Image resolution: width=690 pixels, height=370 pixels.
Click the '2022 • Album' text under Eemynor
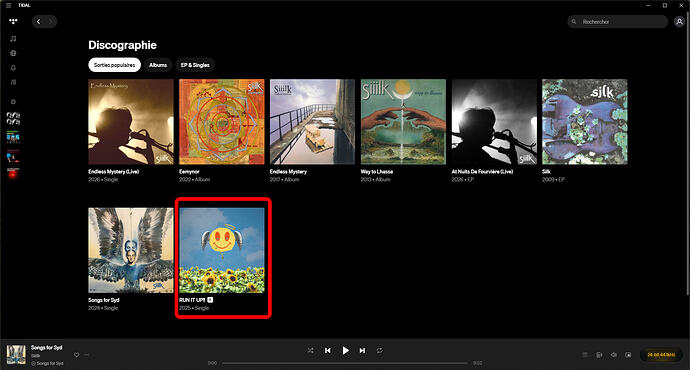click(x=195, y=180)
